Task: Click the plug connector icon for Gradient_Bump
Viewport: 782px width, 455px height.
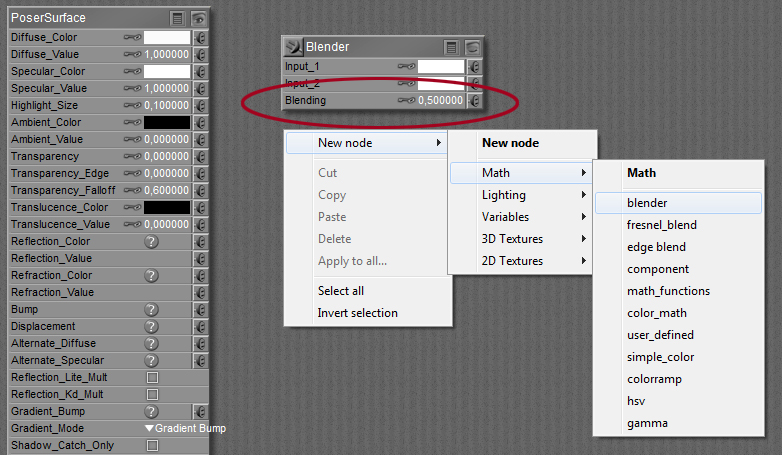Action: click(x=200, y=412)
